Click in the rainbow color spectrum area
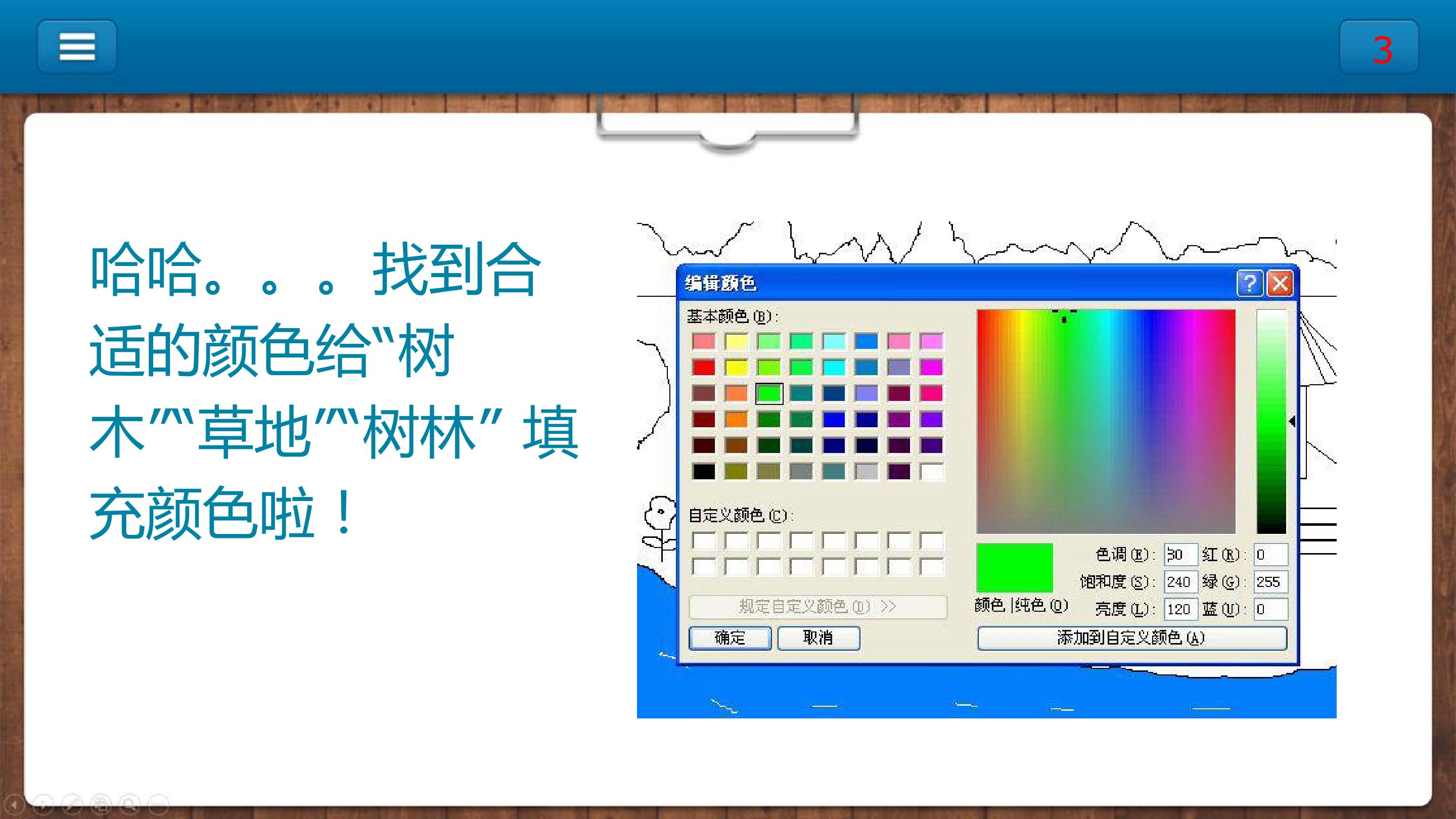The width and height of the screenshot is (1456, 819). point(1106,421)
